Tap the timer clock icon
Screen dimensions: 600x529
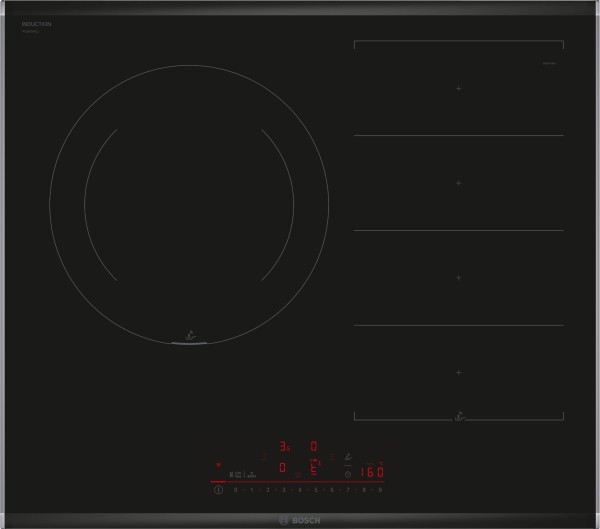click(x=348, y=473)
